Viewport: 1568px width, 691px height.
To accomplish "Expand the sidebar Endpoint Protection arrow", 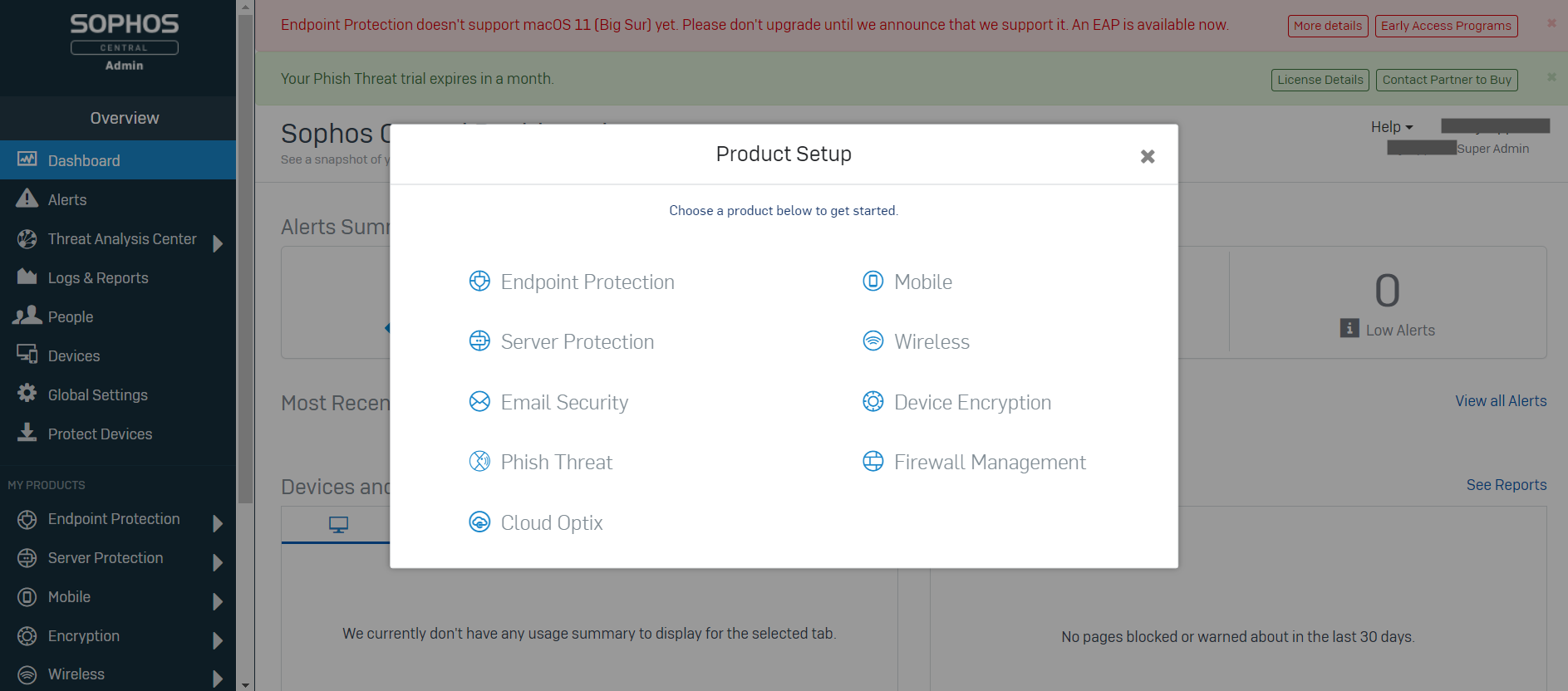I will [x=218, y=523].
